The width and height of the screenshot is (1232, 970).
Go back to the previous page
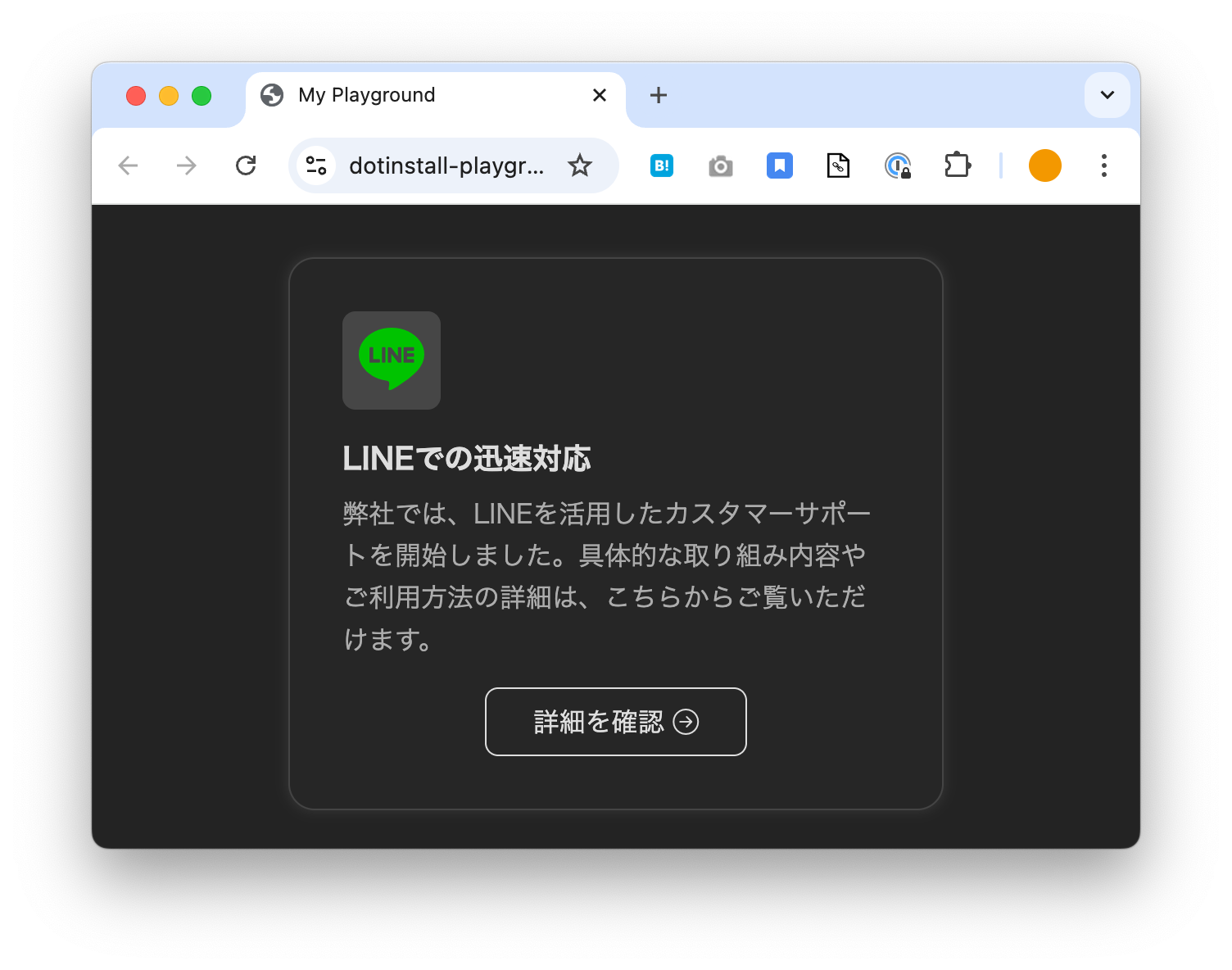(x=129, y=165)
